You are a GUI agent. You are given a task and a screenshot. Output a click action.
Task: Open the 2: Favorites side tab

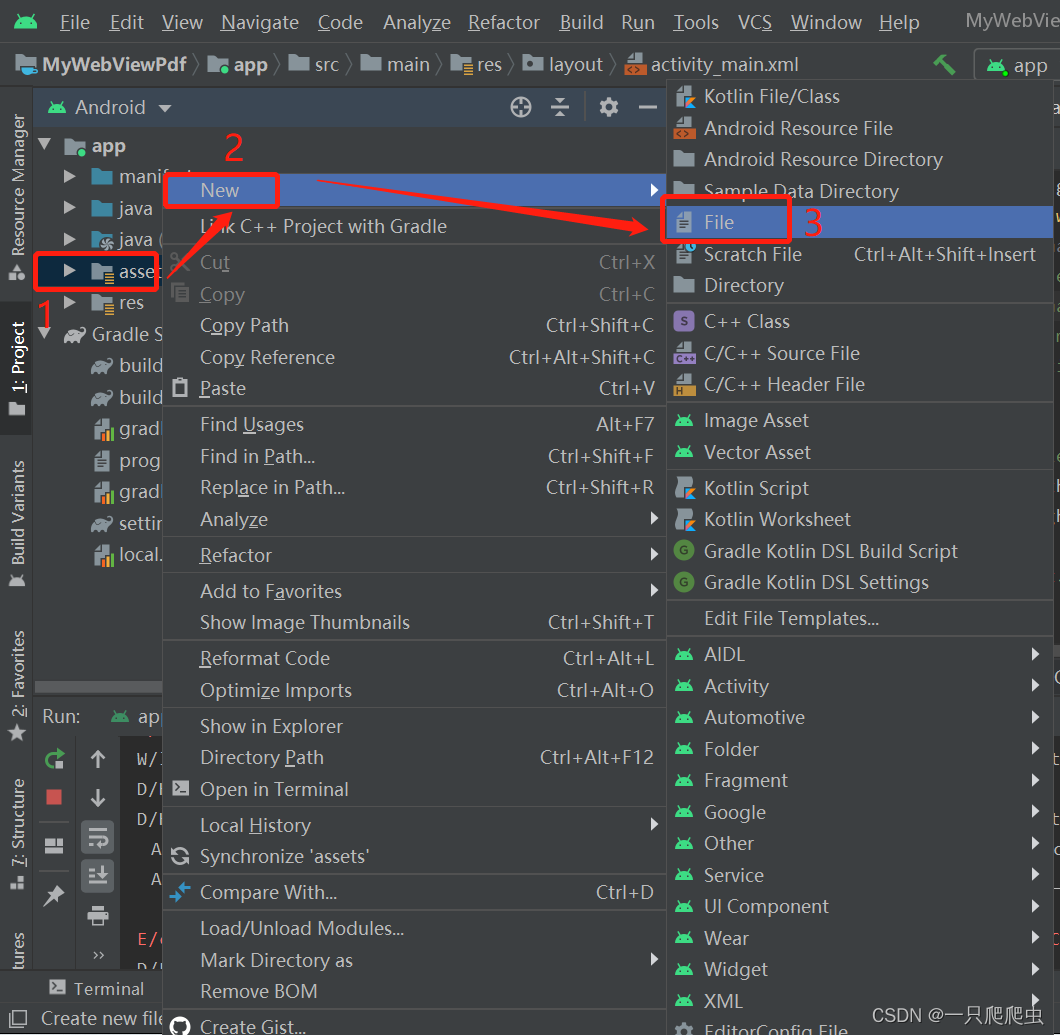tap(18, 685)
